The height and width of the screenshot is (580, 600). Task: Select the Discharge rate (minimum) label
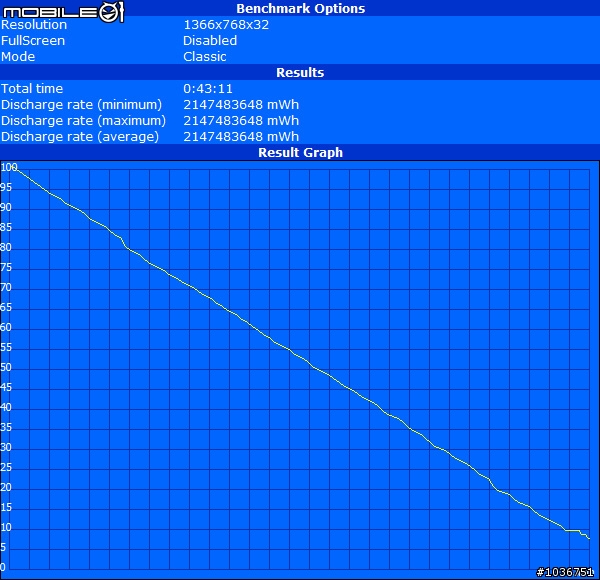point(82,105)
